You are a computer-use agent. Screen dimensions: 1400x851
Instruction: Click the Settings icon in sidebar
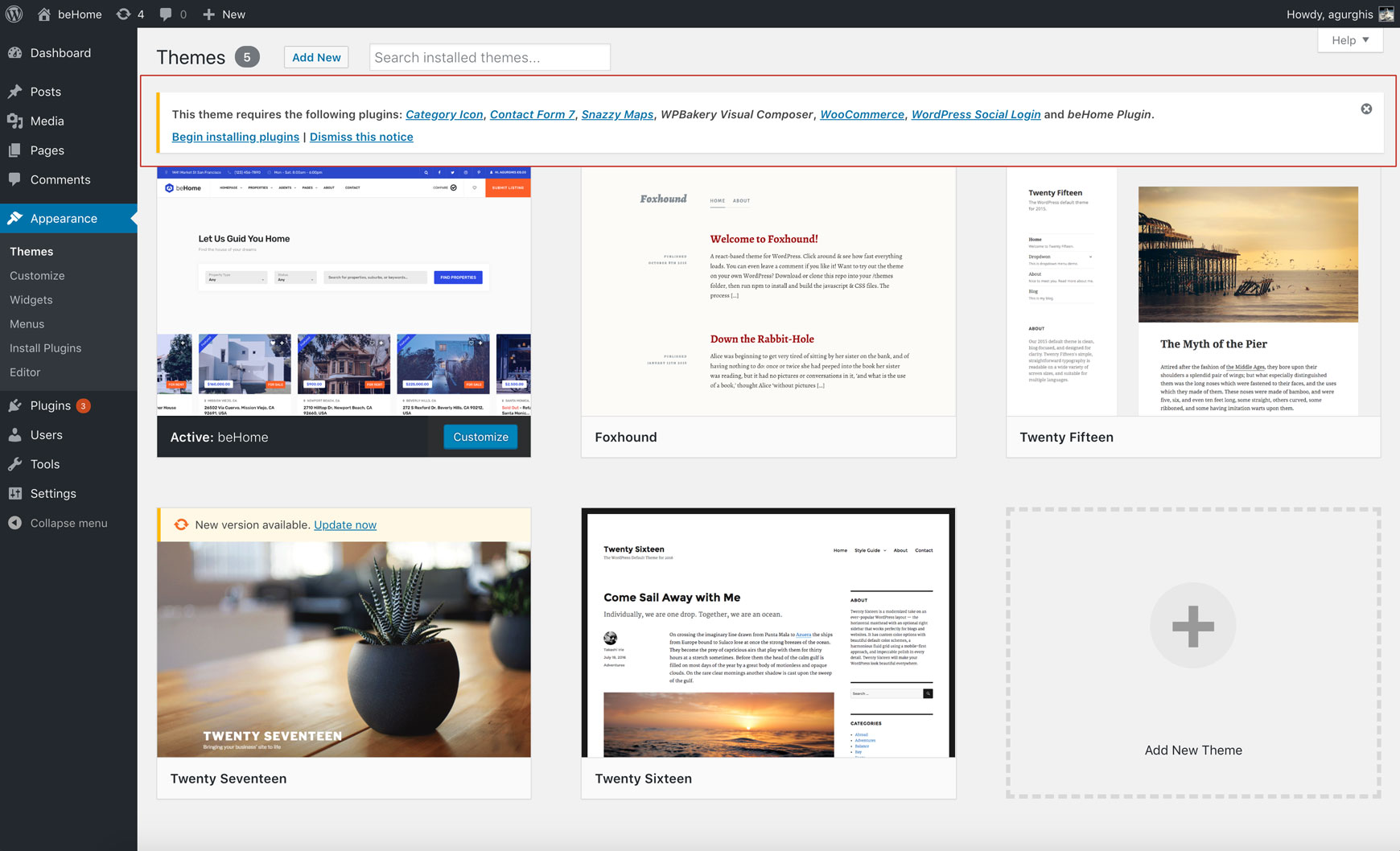pyautogui.click(x=15, y=493)
